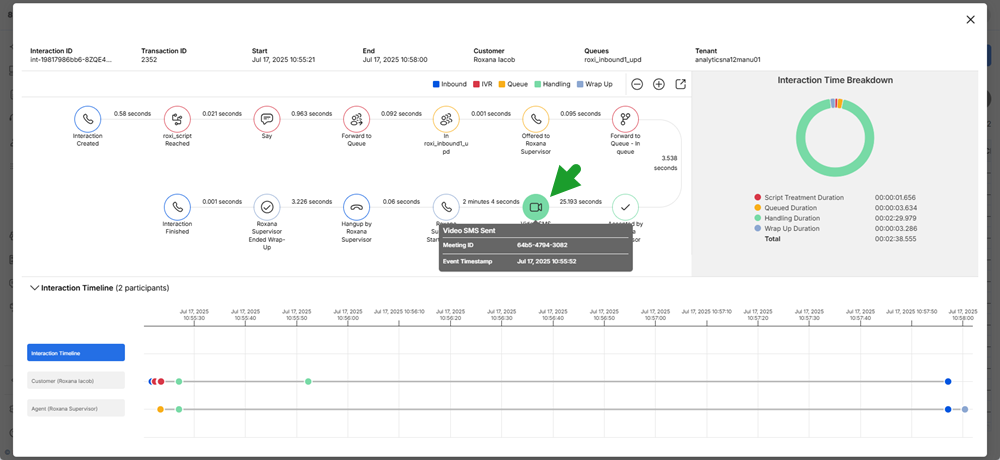
Task: Select Customer (Roxana Iacob) timeline row
Action: click(76, 381)
